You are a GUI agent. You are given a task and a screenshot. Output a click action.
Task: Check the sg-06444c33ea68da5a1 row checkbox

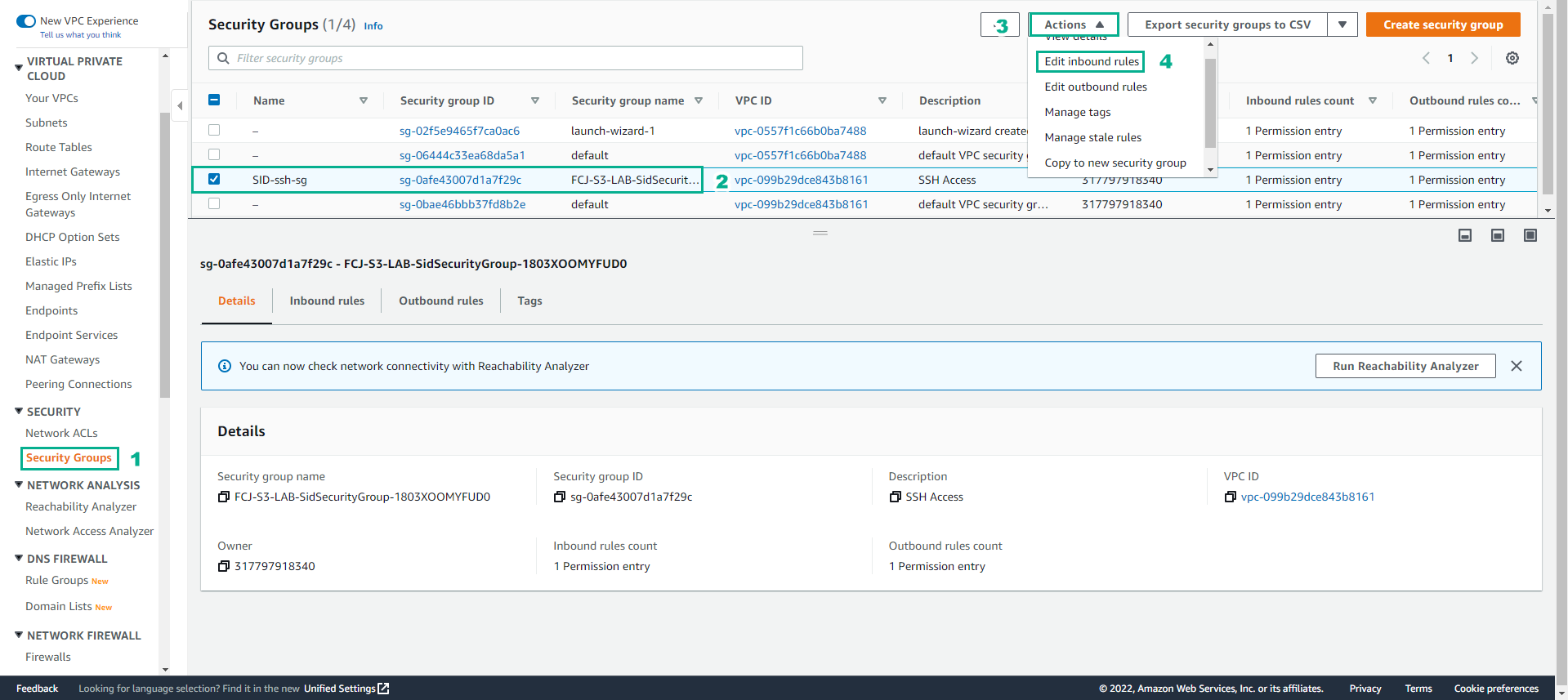[x=214, y=154]
